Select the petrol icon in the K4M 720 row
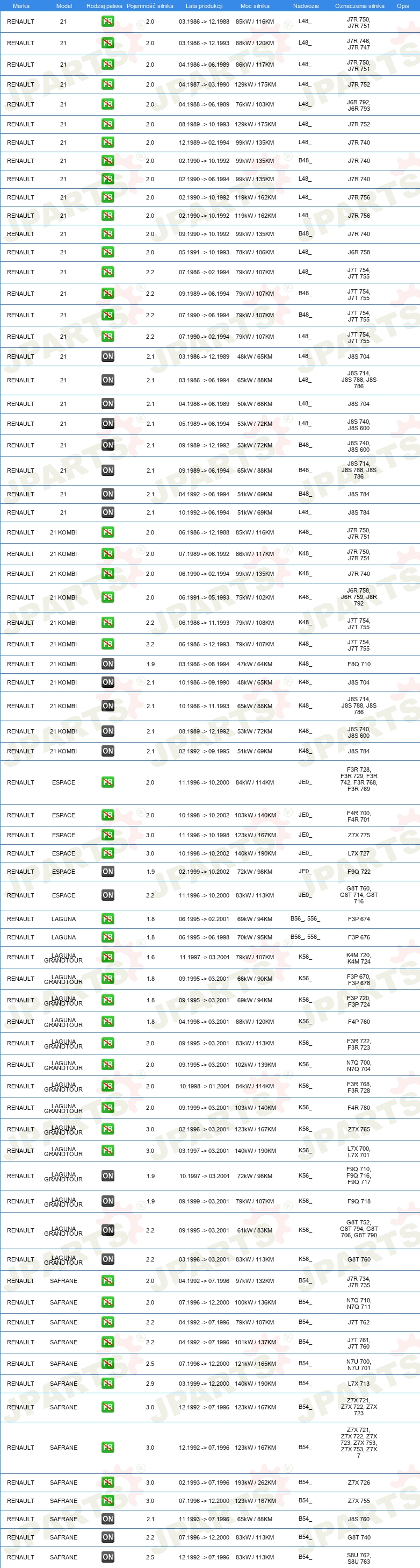This screenshot has height=1568, width=420. 107,957
